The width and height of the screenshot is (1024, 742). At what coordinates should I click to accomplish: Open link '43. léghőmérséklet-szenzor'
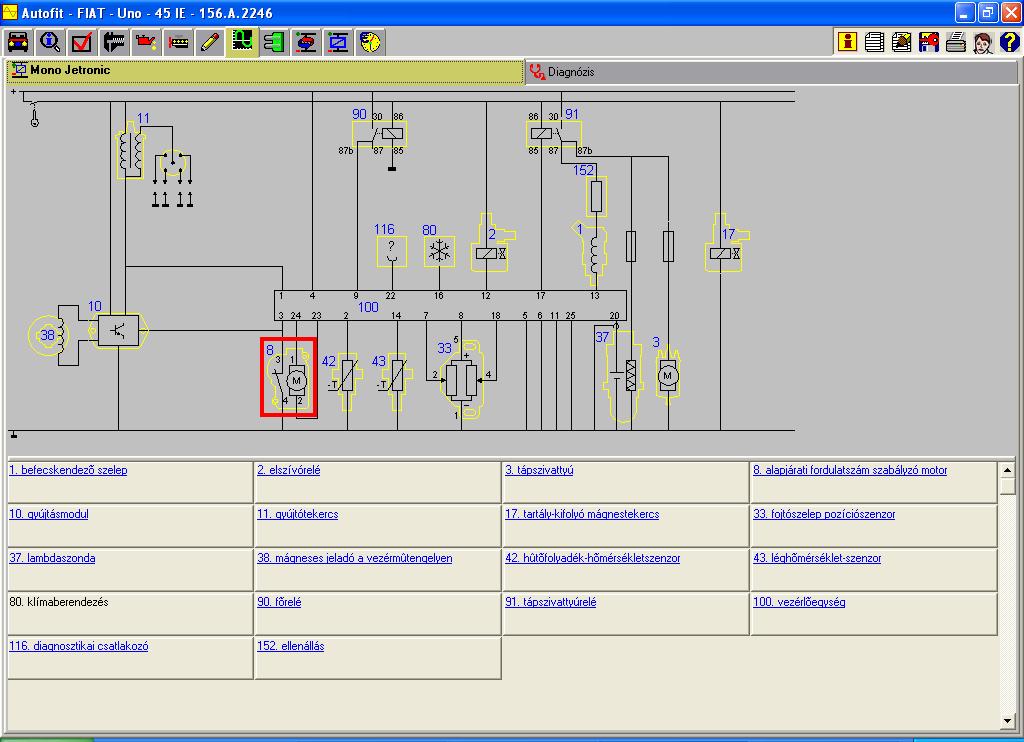818,558
